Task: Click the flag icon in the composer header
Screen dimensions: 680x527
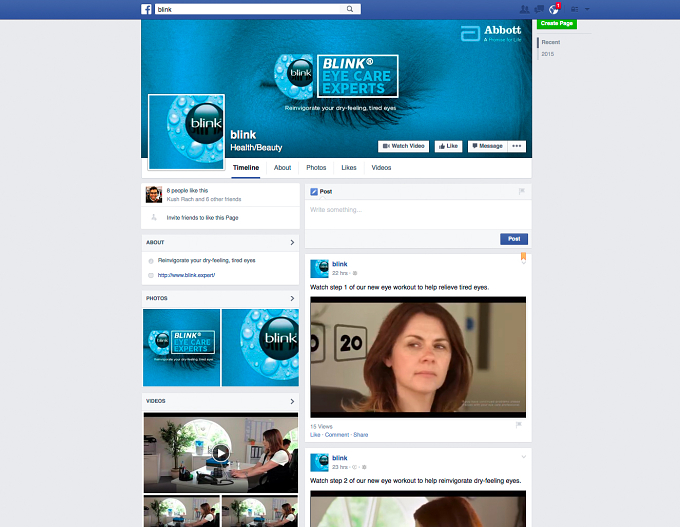Action: coord(522,191)
